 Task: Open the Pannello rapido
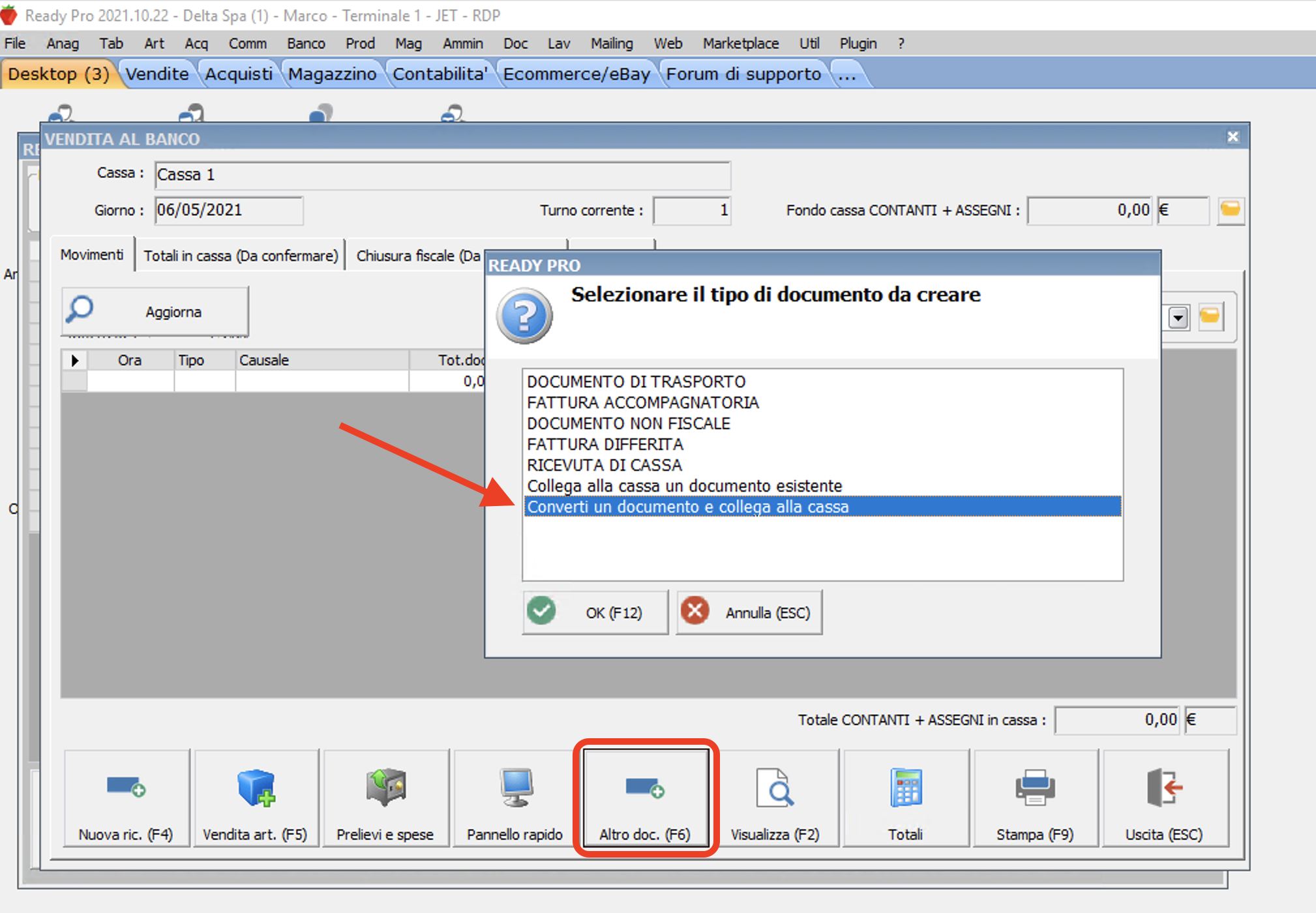click(515, 798)
